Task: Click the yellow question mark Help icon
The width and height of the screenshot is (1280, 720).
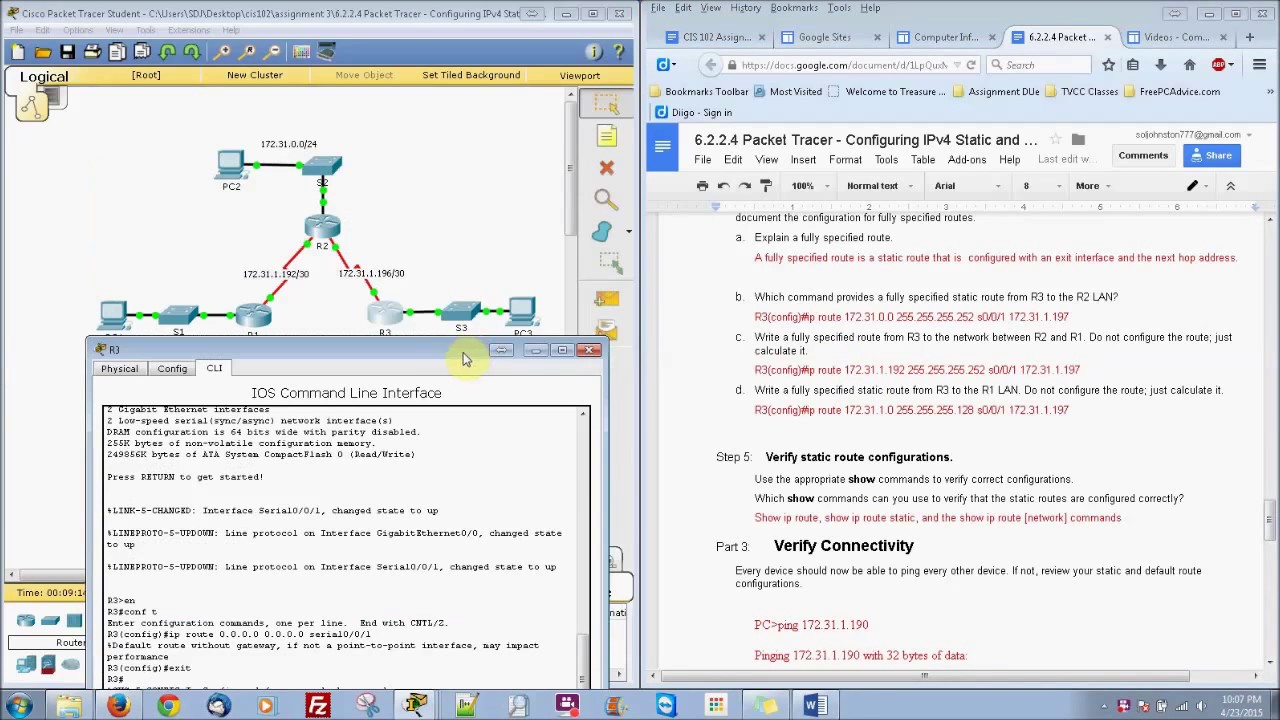Action: coord(621,52)
